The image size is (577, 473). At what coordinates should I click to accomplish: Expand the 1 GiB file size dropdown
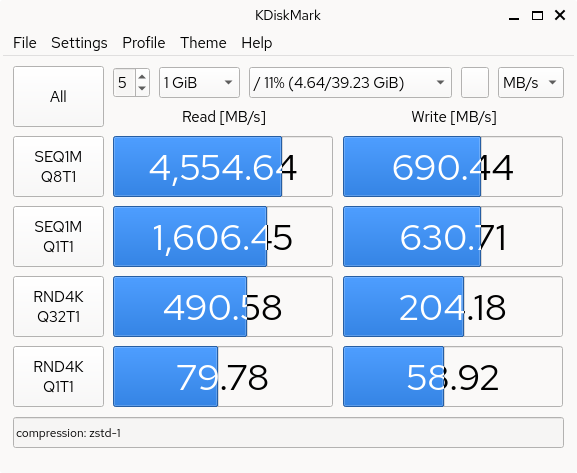(199, 82)
